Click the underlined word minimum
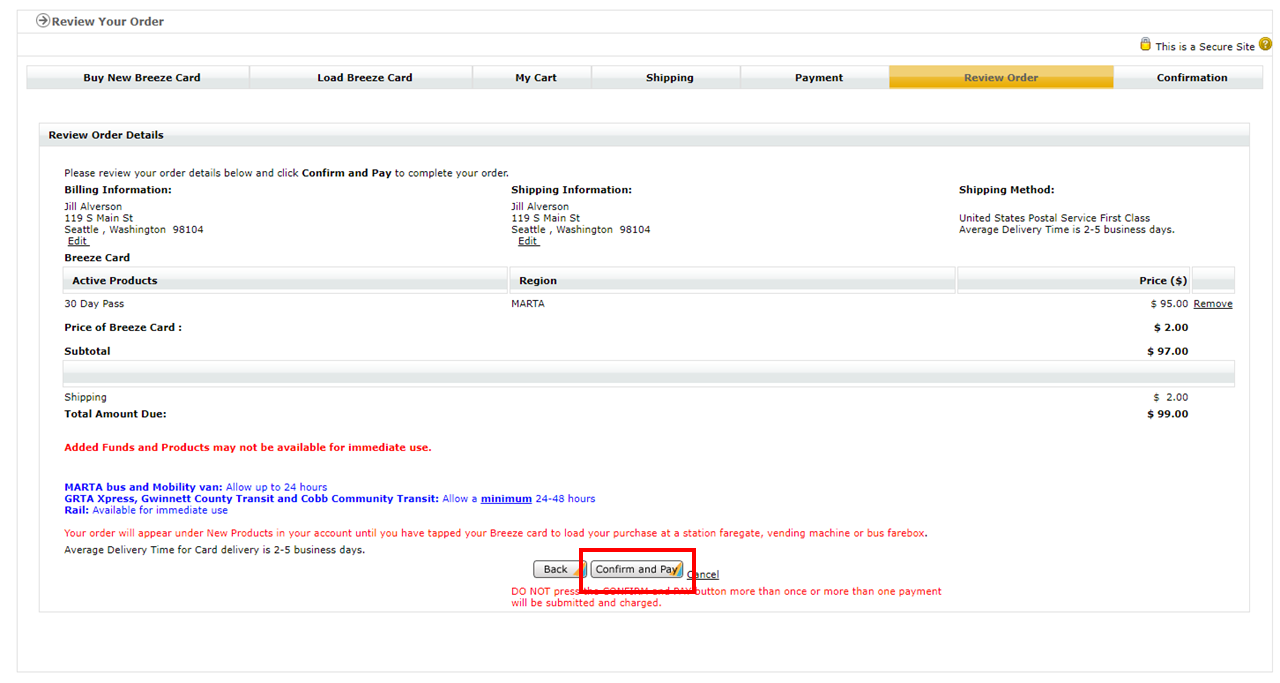The width and height of the screenshot is (1280, 683). point(506,498)
